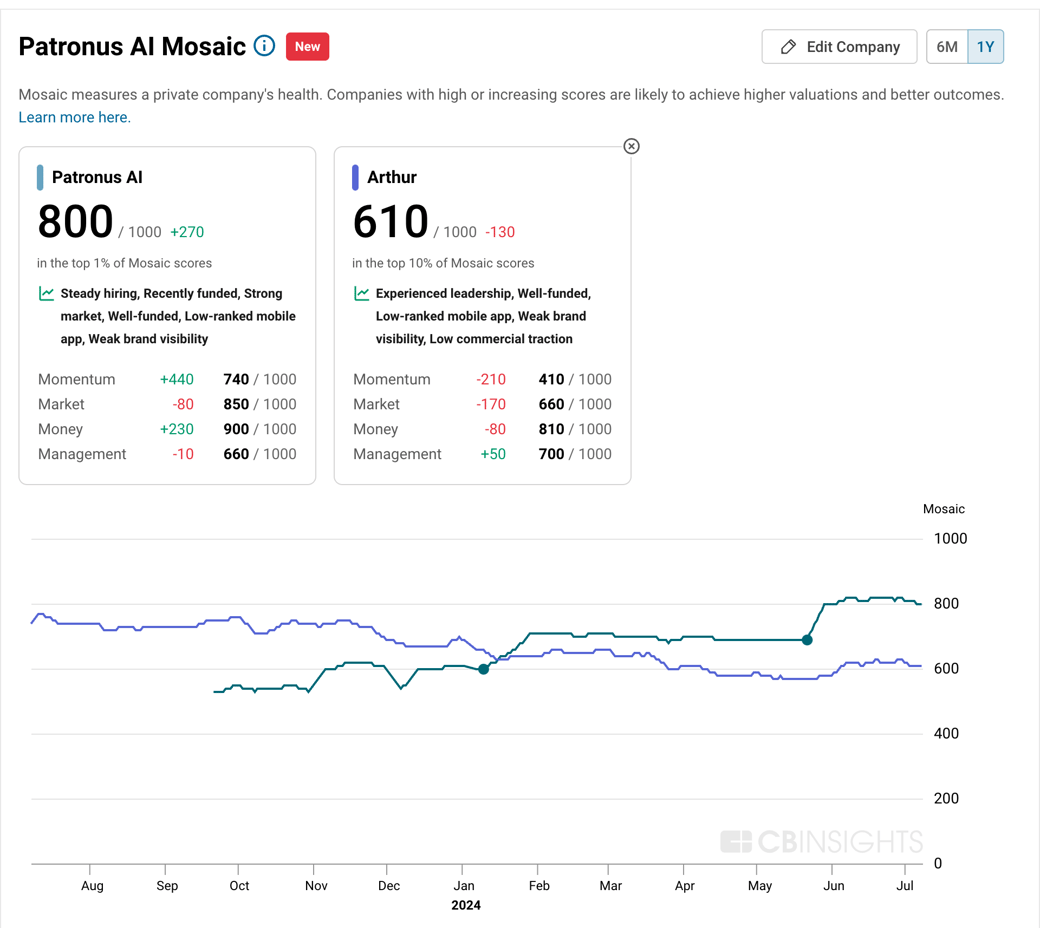Click the Jan x-axis label
The width and height of the screenshot is (1040, 928).
pyautogui.click(x=464, y=886)
